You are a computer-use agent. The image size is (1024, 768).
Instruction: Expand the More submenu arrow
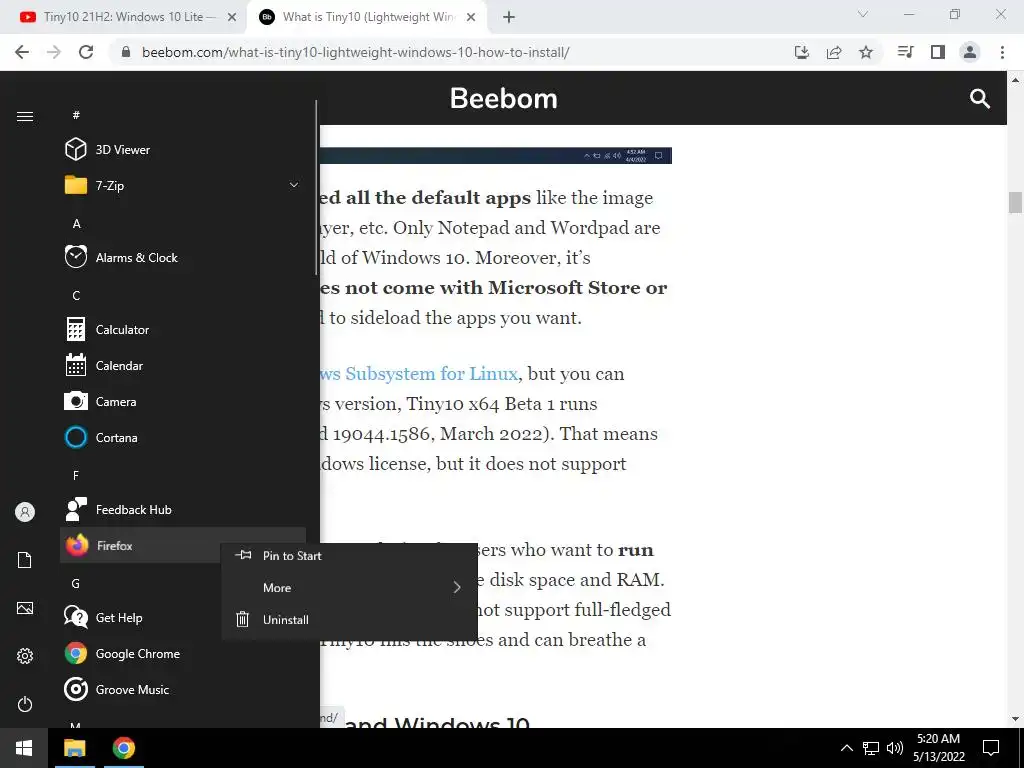click(457, 588)
